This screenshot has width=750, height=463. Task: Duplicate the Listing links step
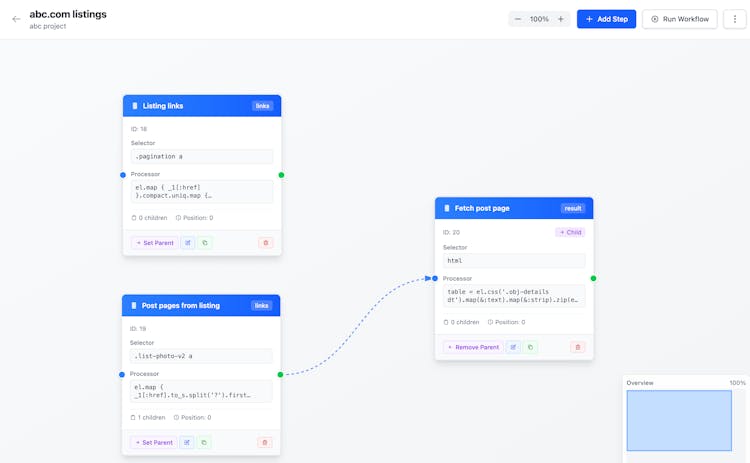[x=204, y=243]
